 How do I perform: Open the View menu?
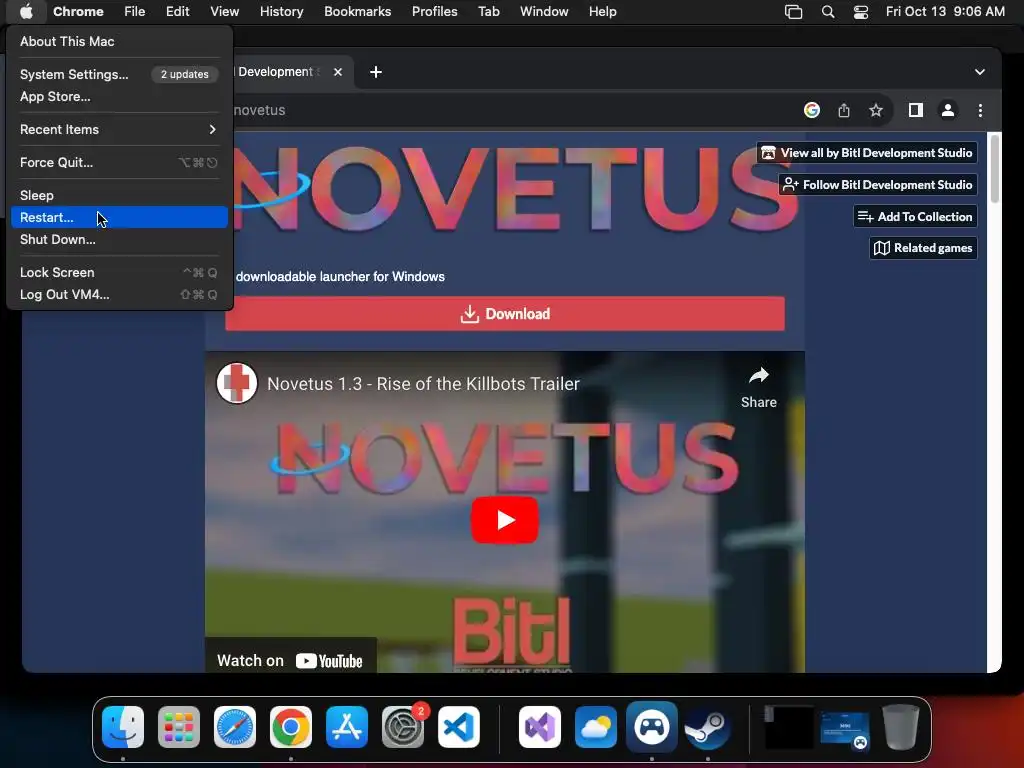pos(224,11)
